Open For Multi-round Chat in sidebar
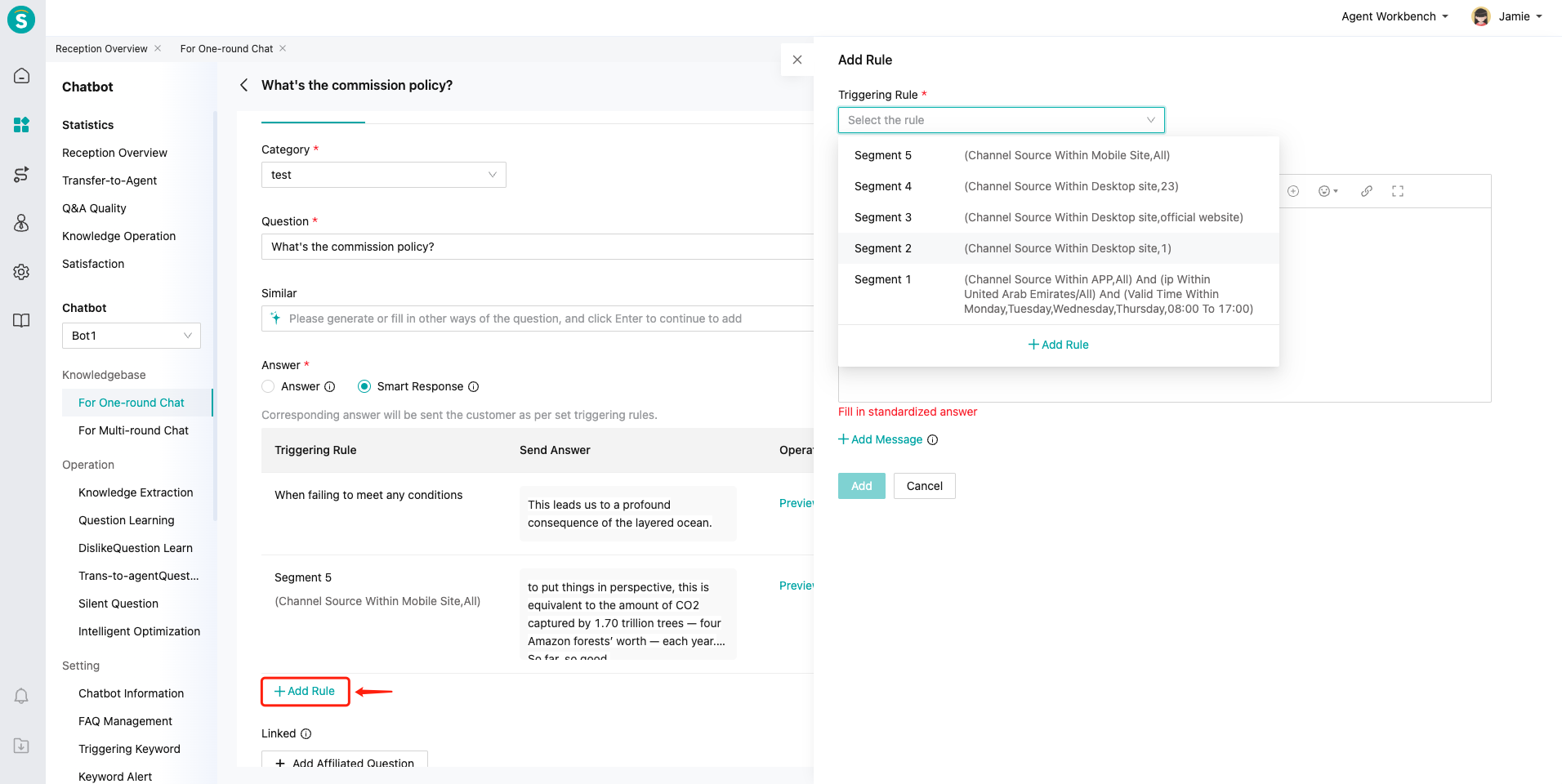This screenshot has width=1562, height=784. click(x=133, y=430)
